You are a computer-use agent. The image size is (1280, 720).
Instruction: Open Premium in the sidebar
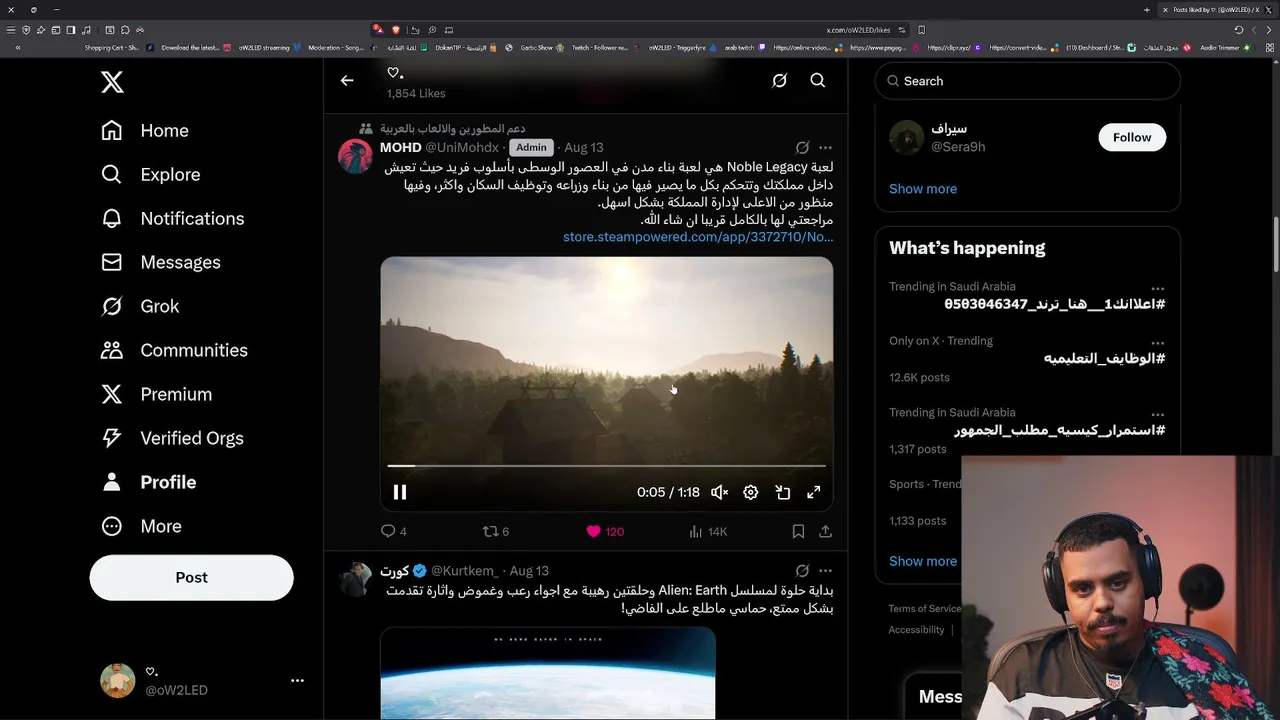tap(156, 394)
